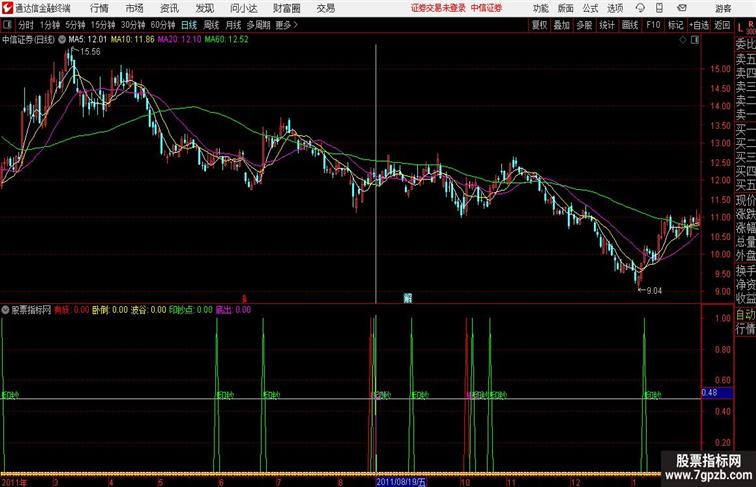756x487 pixels.
Task: Click the 底出 indicator value label
Action: tap(233, 310)
